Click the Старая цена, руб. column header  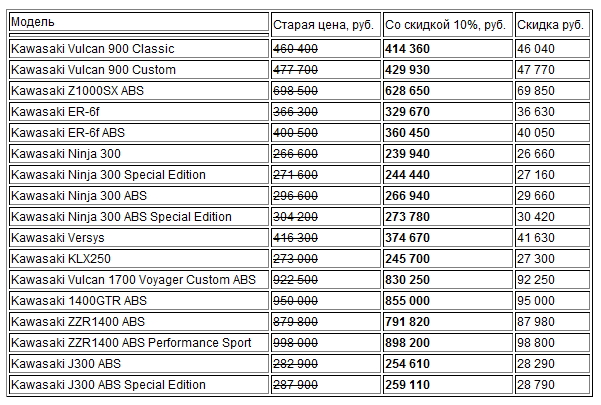coord(324,21)
